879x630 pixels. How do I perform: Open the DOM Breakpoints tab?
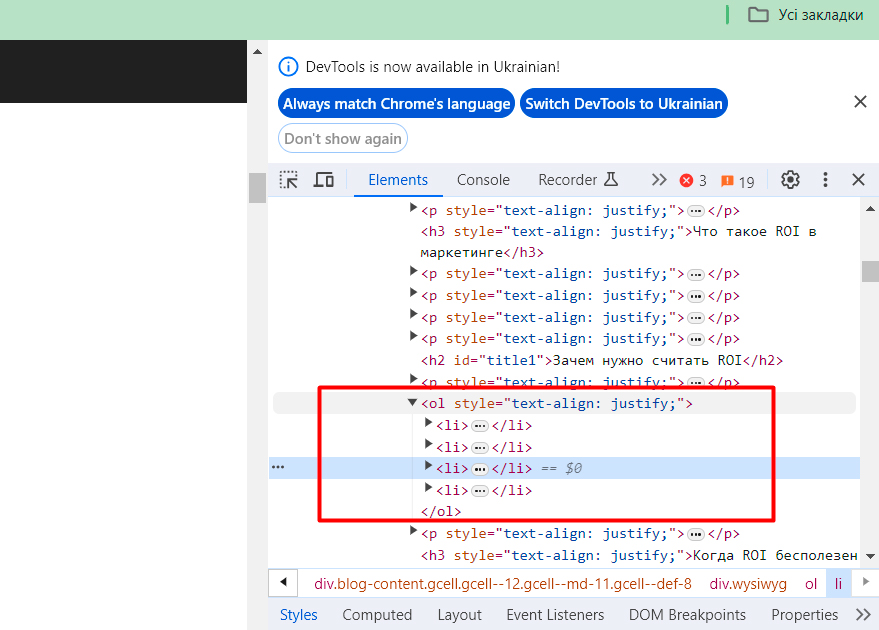coord(687,615)
